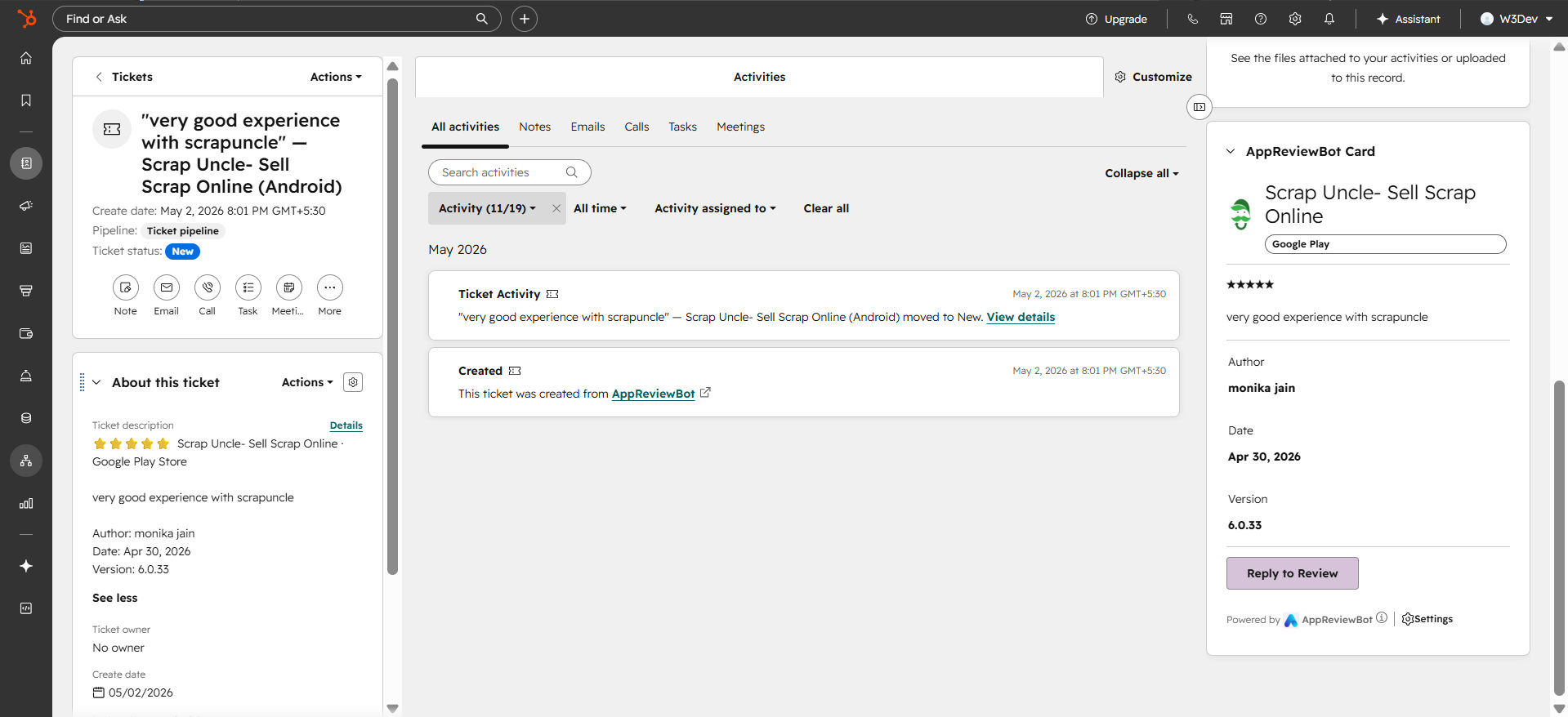Viewport: 1568px width, 717px height.
Task: Open Activity assigned to dropdown
Action: [x=715, y=208]
